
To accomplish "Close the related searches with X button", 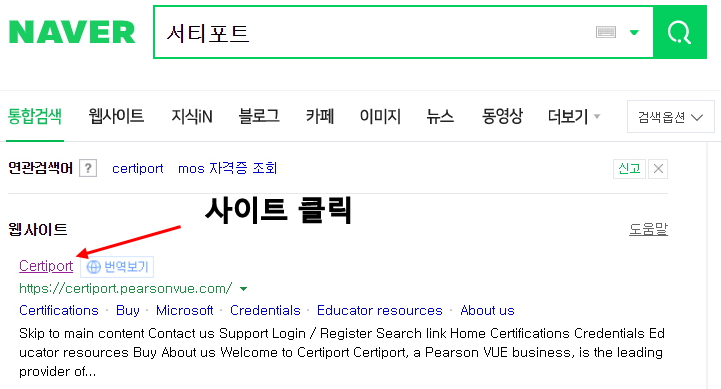I will [x=658, y=169].
